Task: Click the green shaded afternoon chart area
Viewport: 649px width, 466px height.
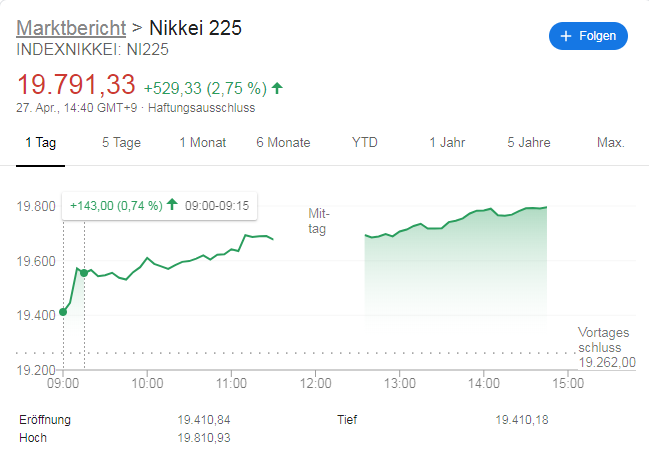Action: click(x=455, y=270)
